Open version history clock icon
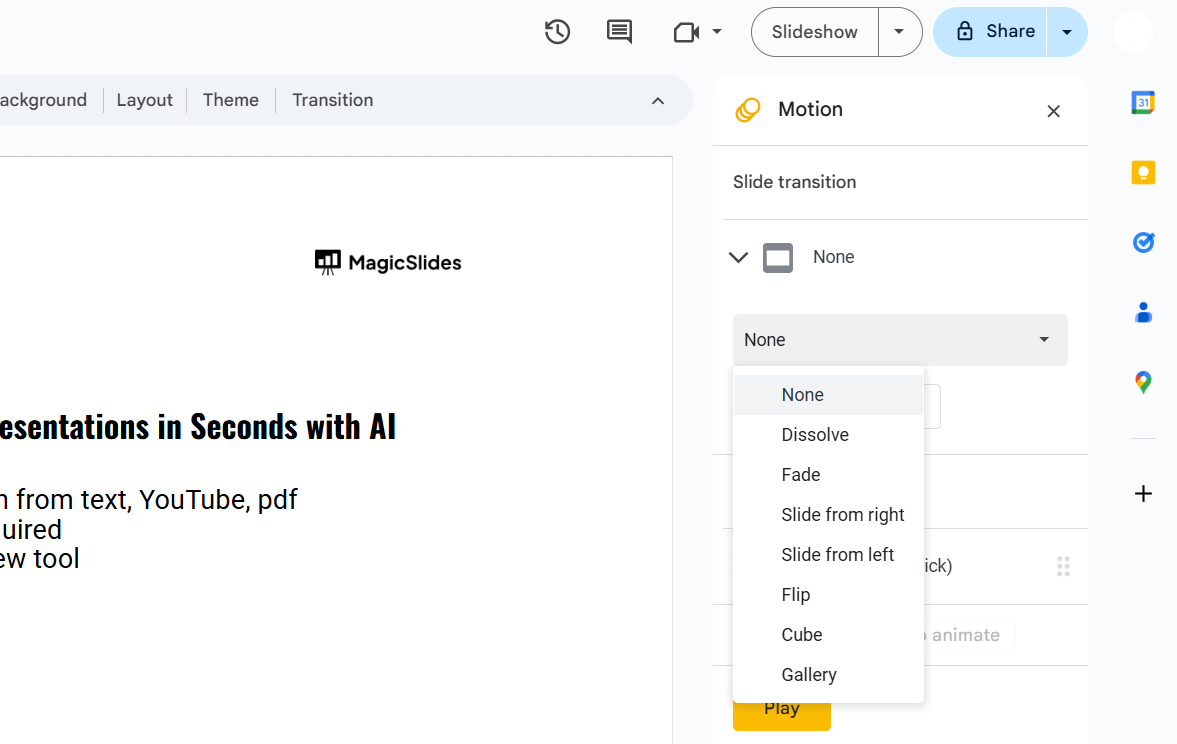Viewport: 1177px width, 744px height. (557, 32)
